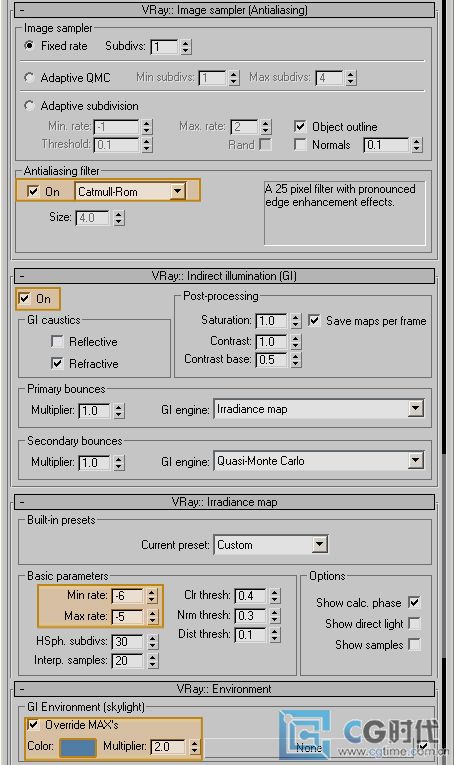This screenshot has width=454, height=765.
Task: Open the Catmull-Rom filter dropdown
Action: tap(130, 192)
